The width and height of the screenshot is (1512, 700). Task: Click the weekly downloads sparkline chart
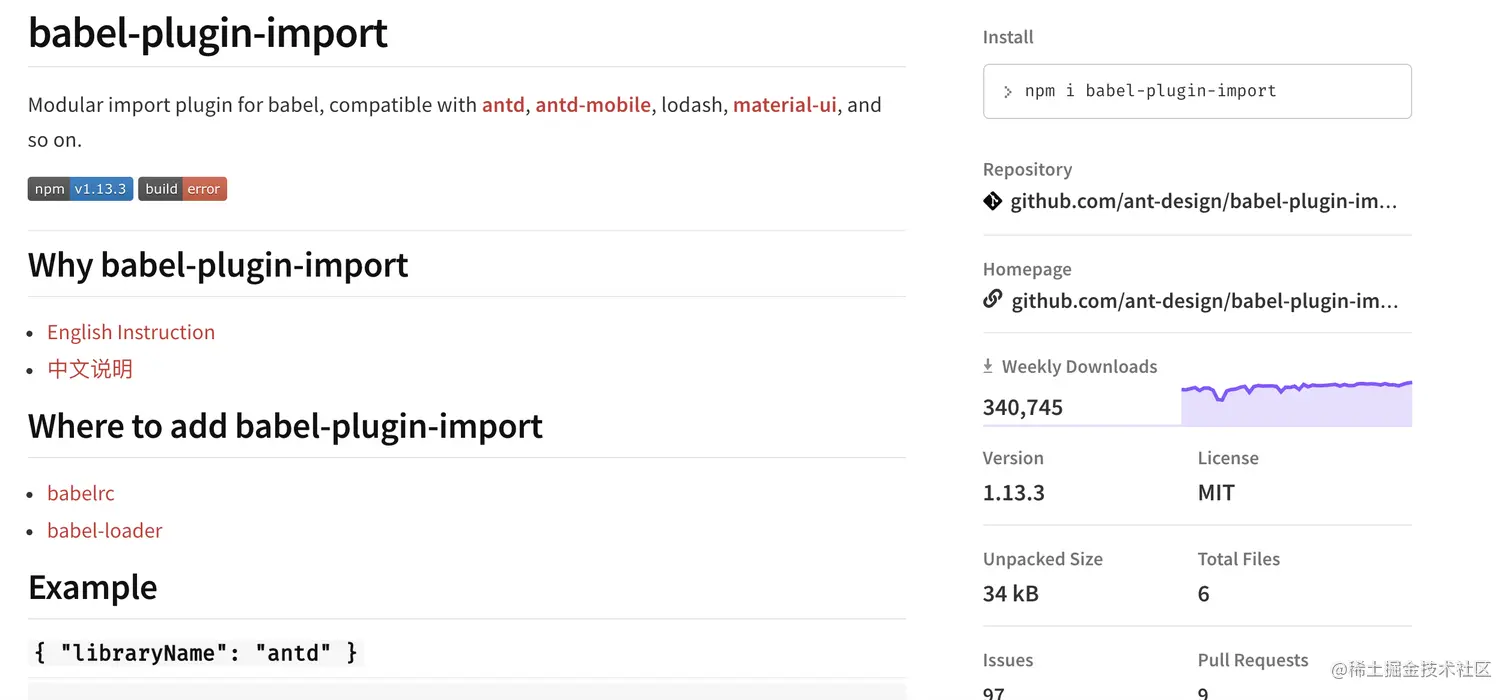click(1296, 404)
